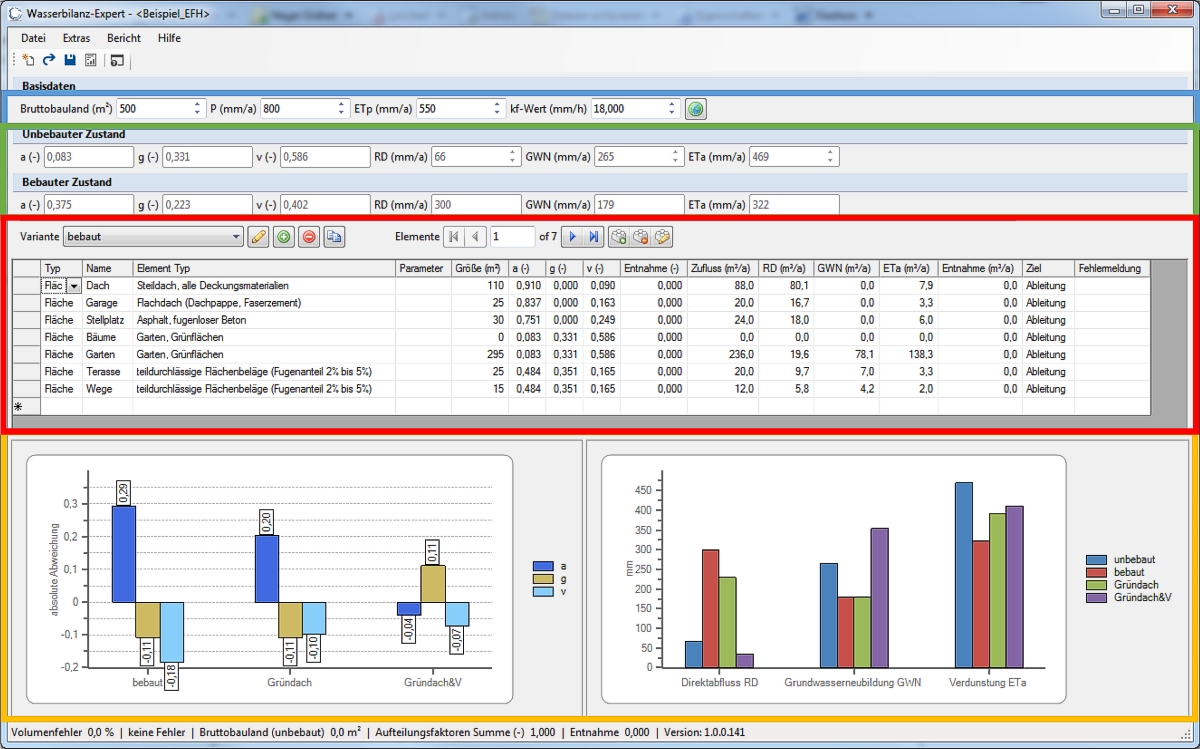
Task: Click the Element Typ column header
Action: point(163,268)
